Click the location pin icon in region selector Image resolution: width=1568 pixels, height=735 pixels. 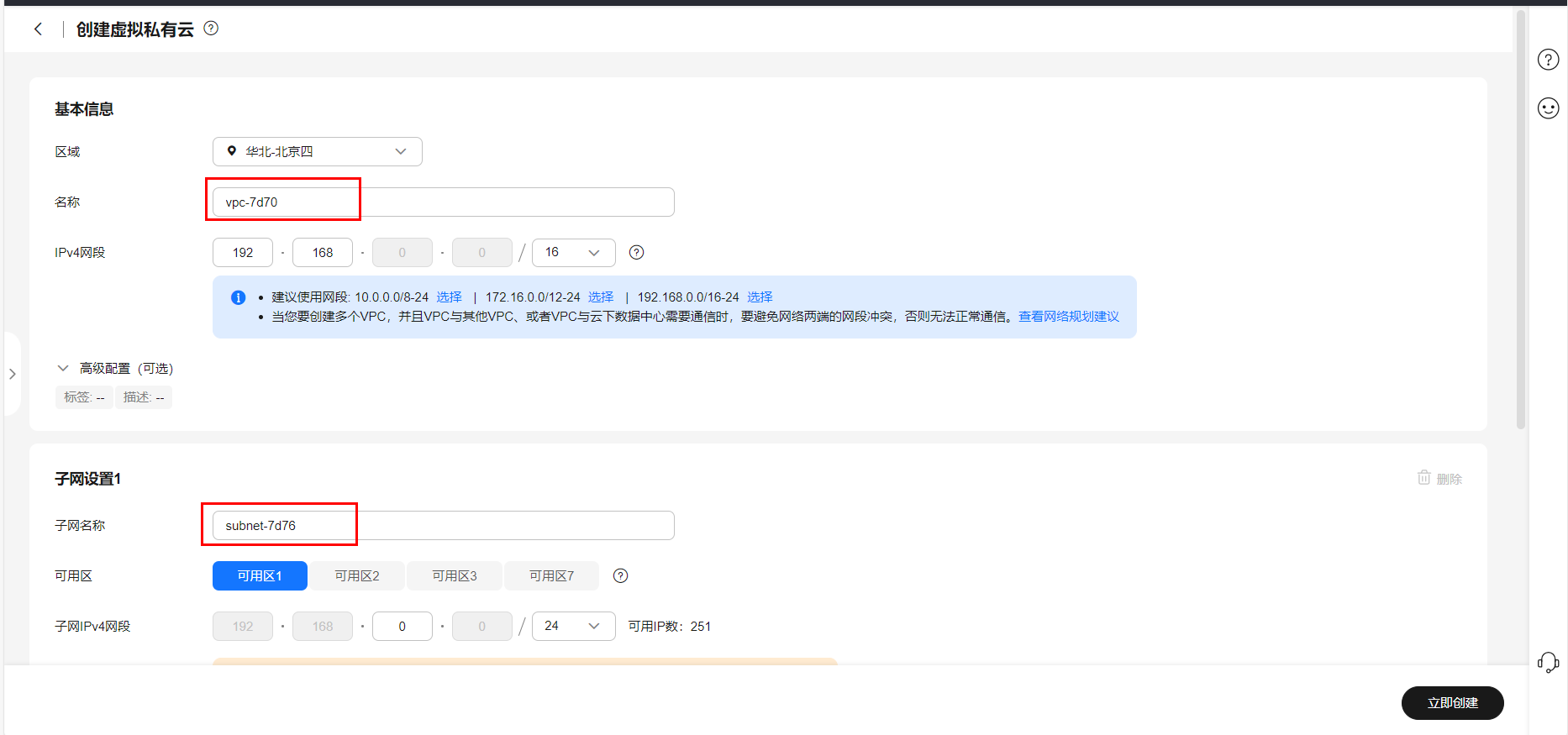(232, 151)
